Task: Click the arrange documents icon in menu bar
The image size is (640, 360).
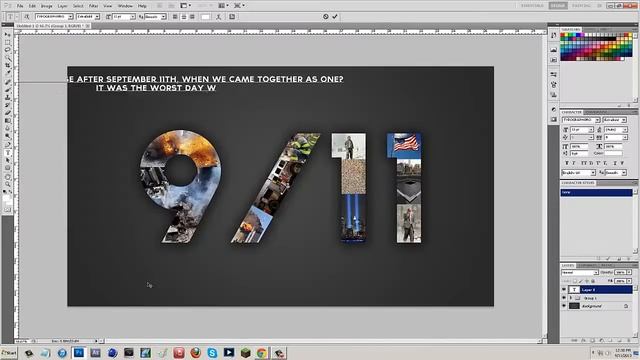Action: click(x=222, y=6)
